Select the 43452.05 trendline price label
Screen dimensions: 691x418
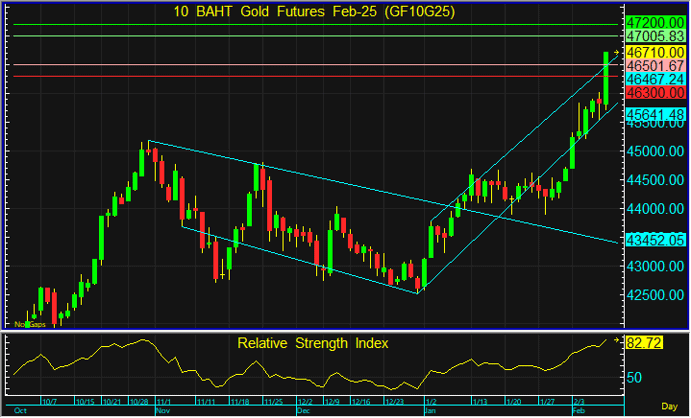[654, 240]
